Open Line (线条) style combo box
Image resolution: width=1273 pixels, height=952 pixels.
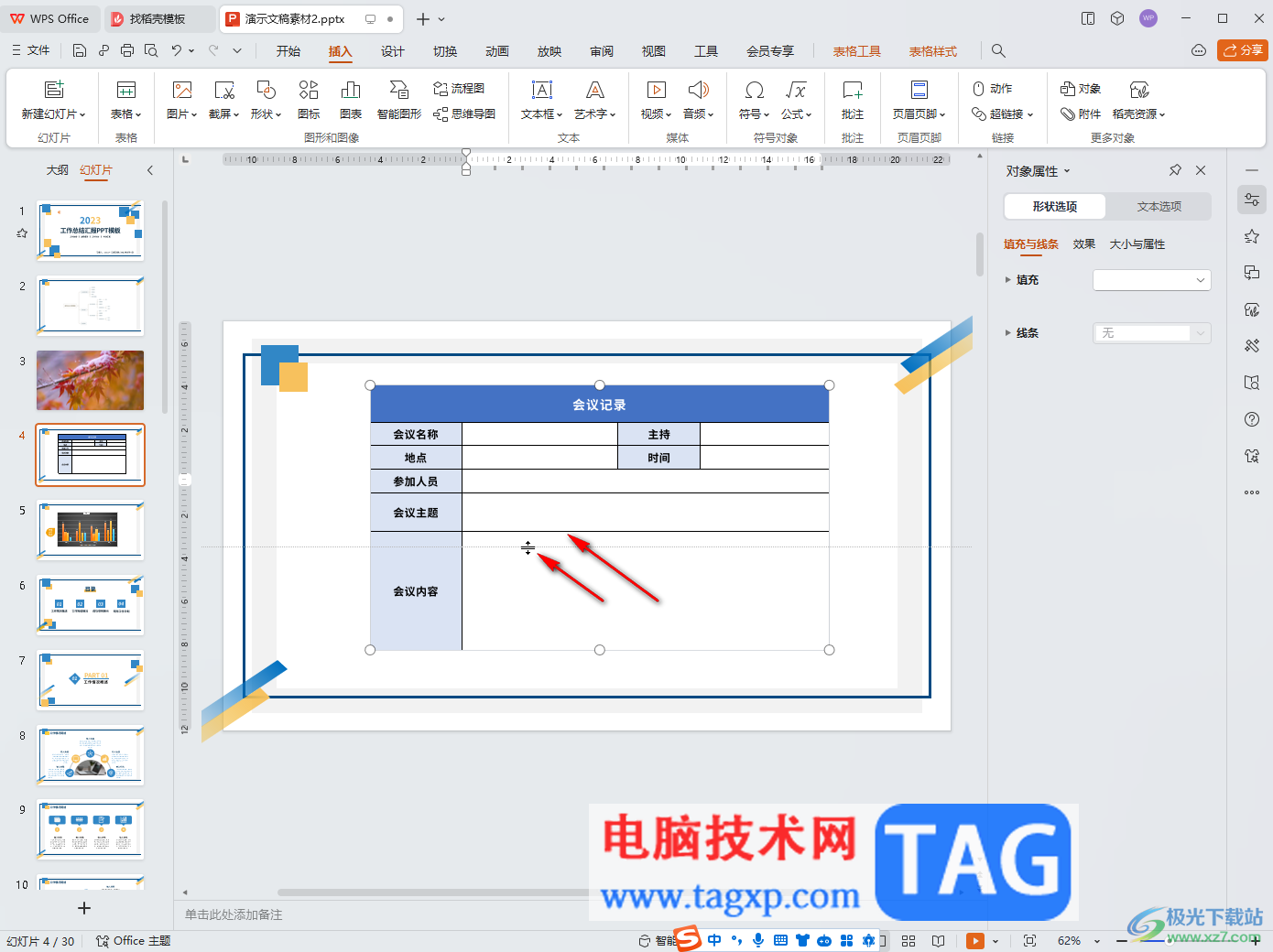click(1152, 333)
